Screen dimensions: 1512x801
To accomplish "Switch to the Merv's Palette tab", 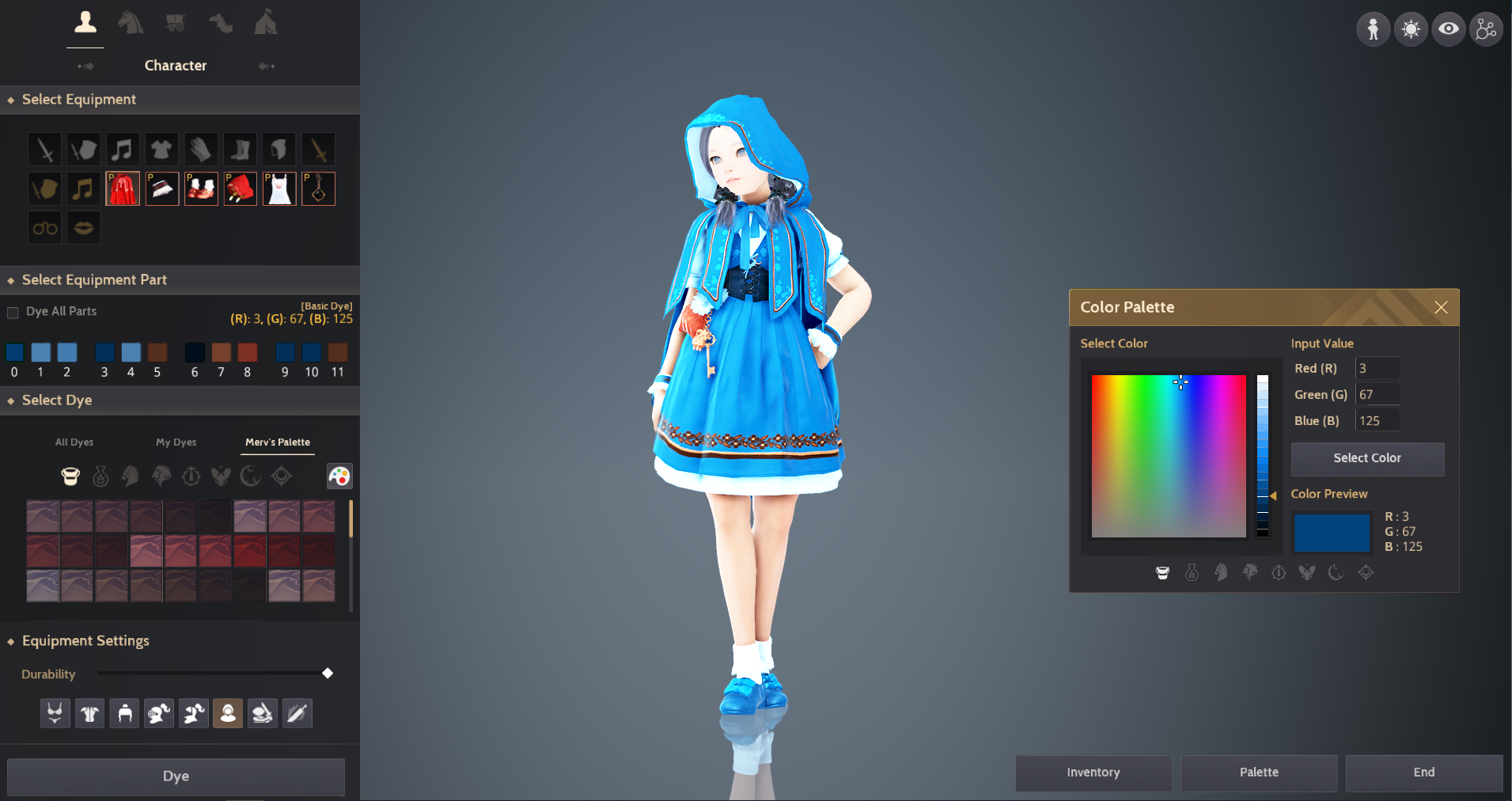I will coord(278,442).
